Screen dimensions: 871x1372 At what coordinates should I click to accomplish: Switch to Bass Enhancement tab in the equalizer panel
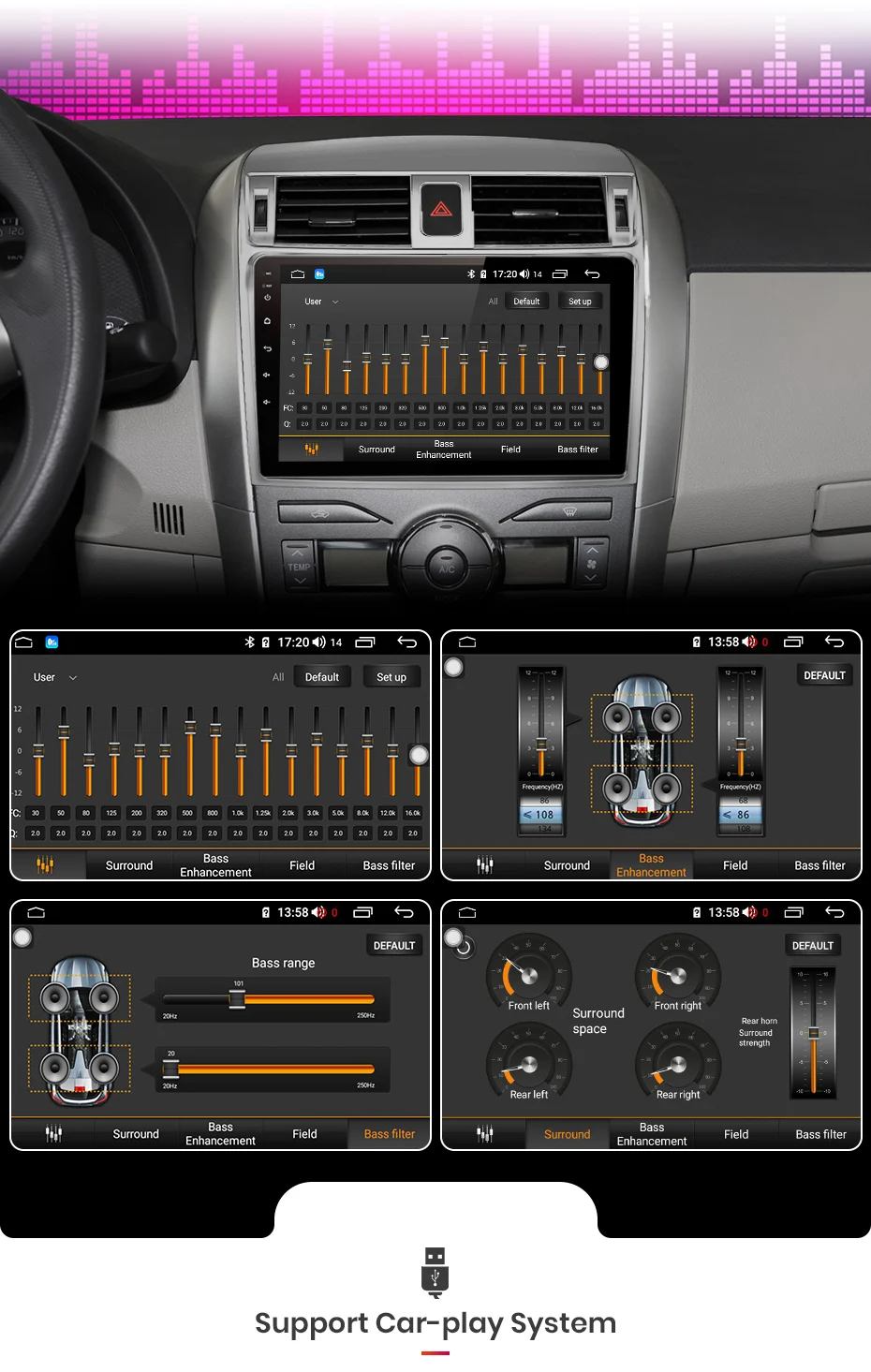click(x=215, y=865)
